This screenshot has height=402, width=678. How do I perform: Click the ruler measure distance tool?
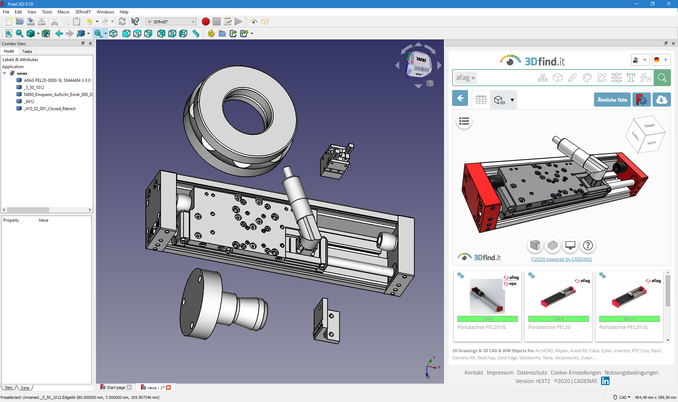click(196, 33)
